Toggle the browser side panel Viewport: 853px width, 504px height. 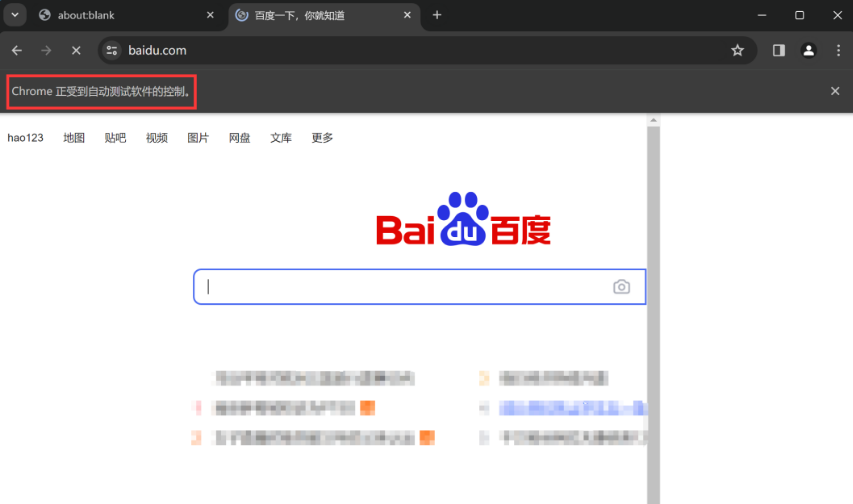pyautogui.click(x=778, y=51)
